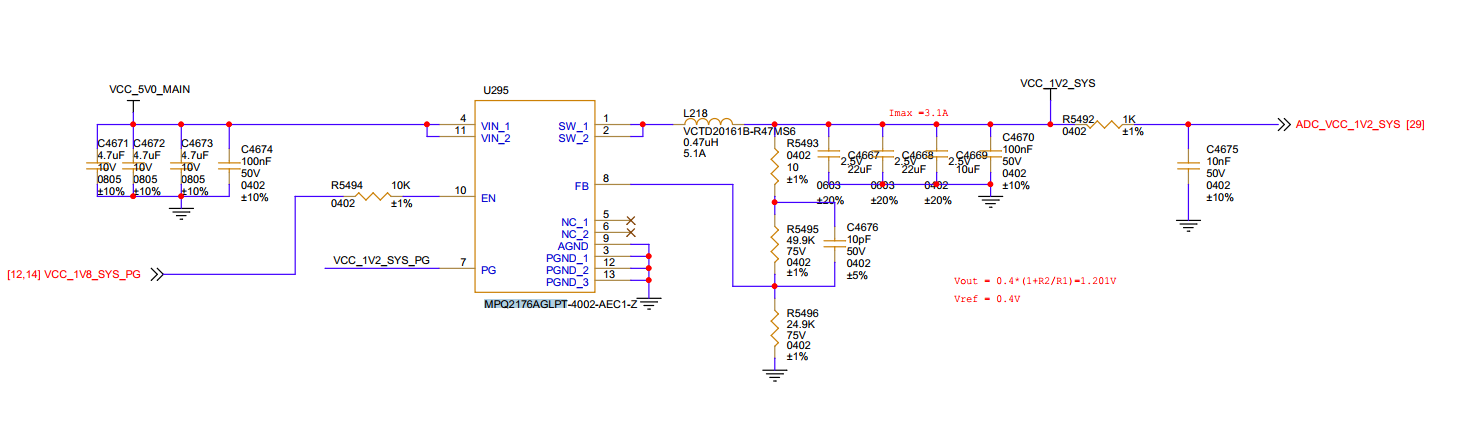Click the VCC_5V0_MAIN power rail label
This screenshot has width=1469, height=422.
(x=149, y=90)
